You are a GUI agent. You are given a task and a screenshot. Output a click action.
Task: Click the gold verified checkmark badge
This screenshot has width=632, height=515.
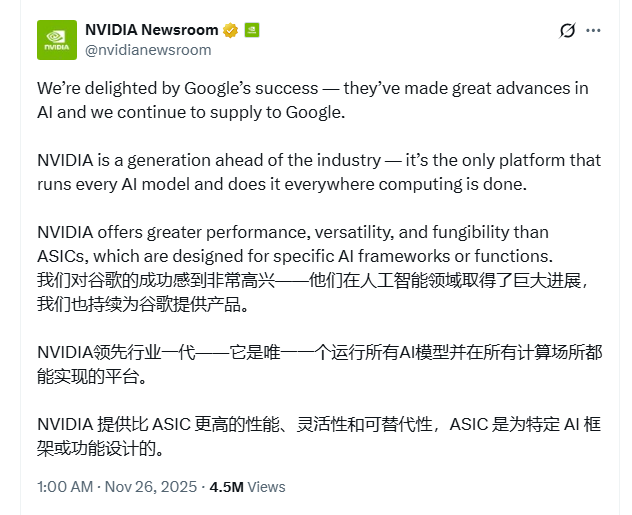(230, 30)
